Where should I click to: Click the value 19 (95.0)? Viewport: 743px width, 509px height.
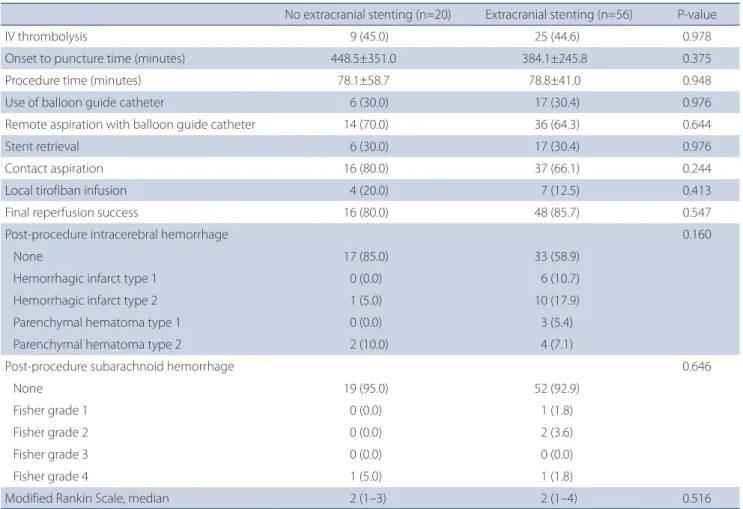[x=366, y=389]
